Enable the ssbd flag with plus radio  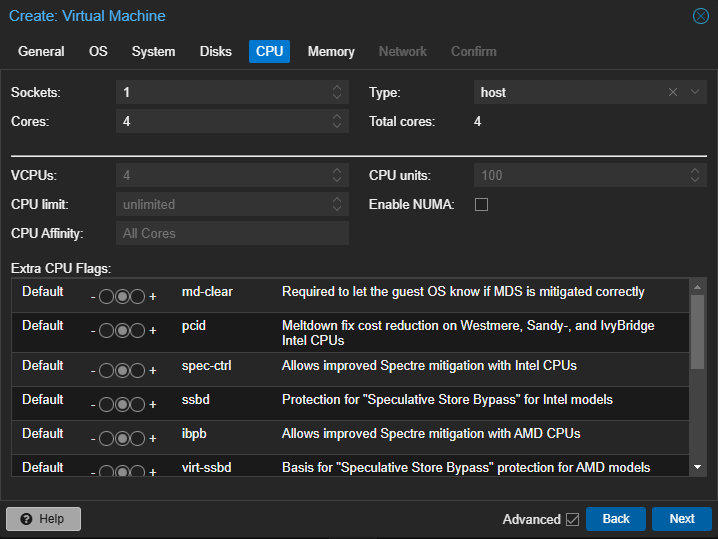(x=138, y=404)
